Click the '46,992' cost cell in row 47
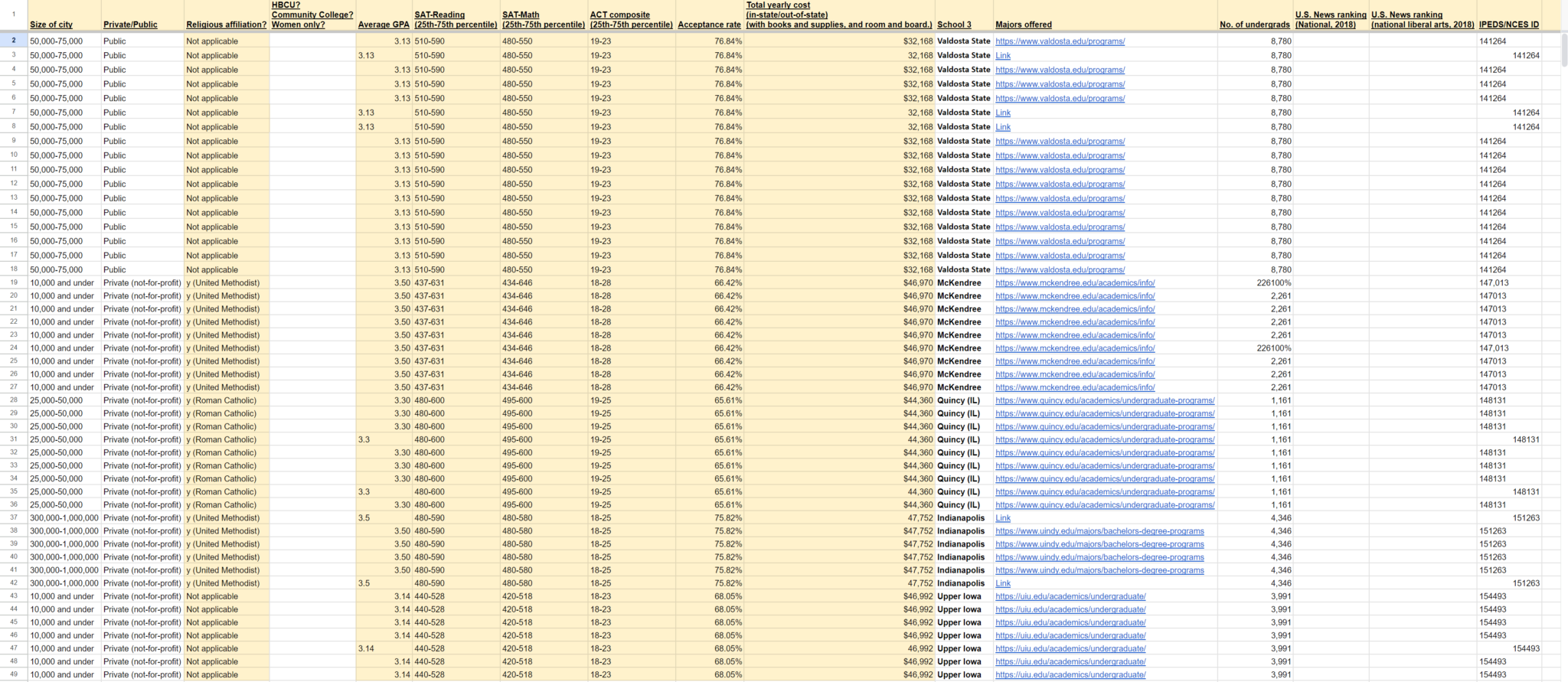Viewport: 1568px width, 682px height. tap(839, 648)
